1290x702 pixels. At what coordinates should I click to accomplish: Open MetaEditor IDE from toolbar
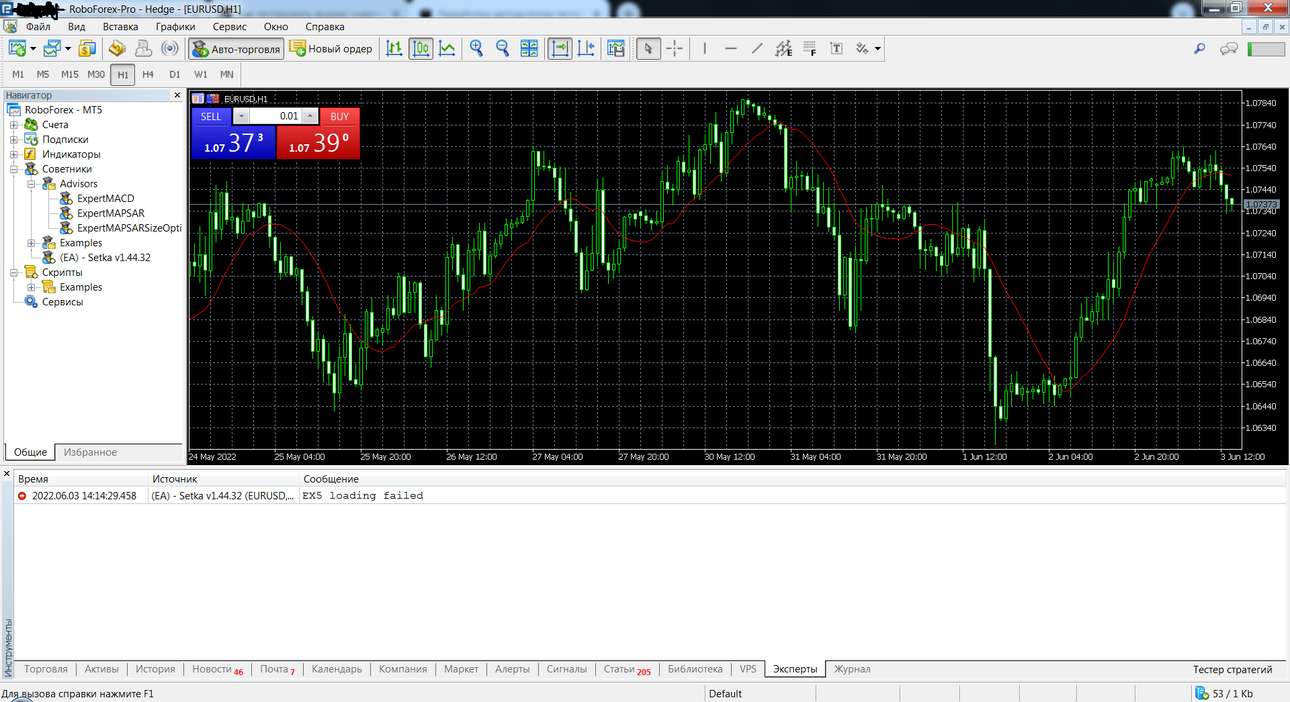point(118,48)
